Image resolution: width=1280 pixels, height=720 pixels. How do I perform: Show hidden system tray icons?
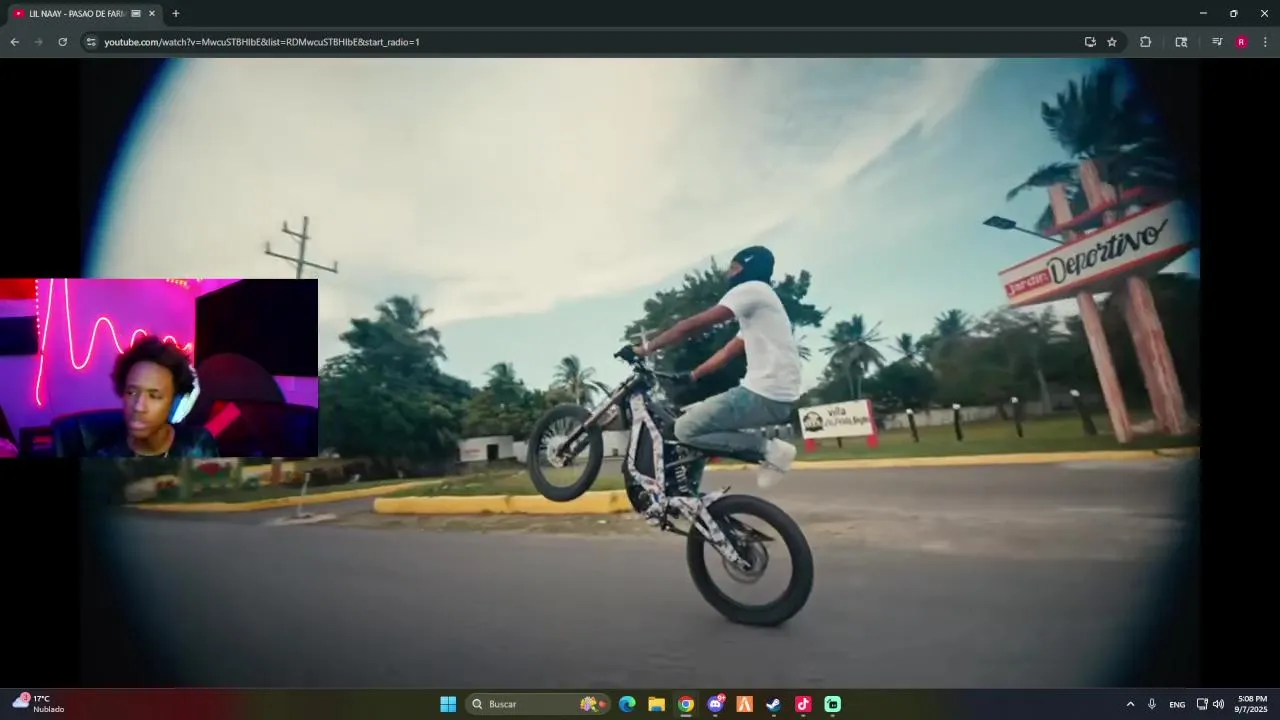1130,704
